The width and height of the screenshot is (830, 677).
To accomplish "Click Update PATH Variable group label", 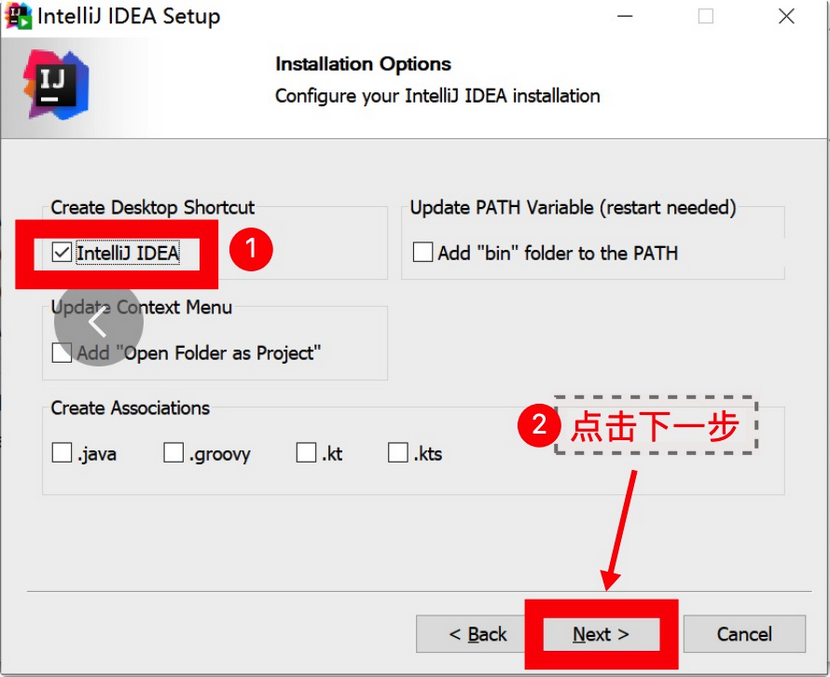I will pos(573,207).
